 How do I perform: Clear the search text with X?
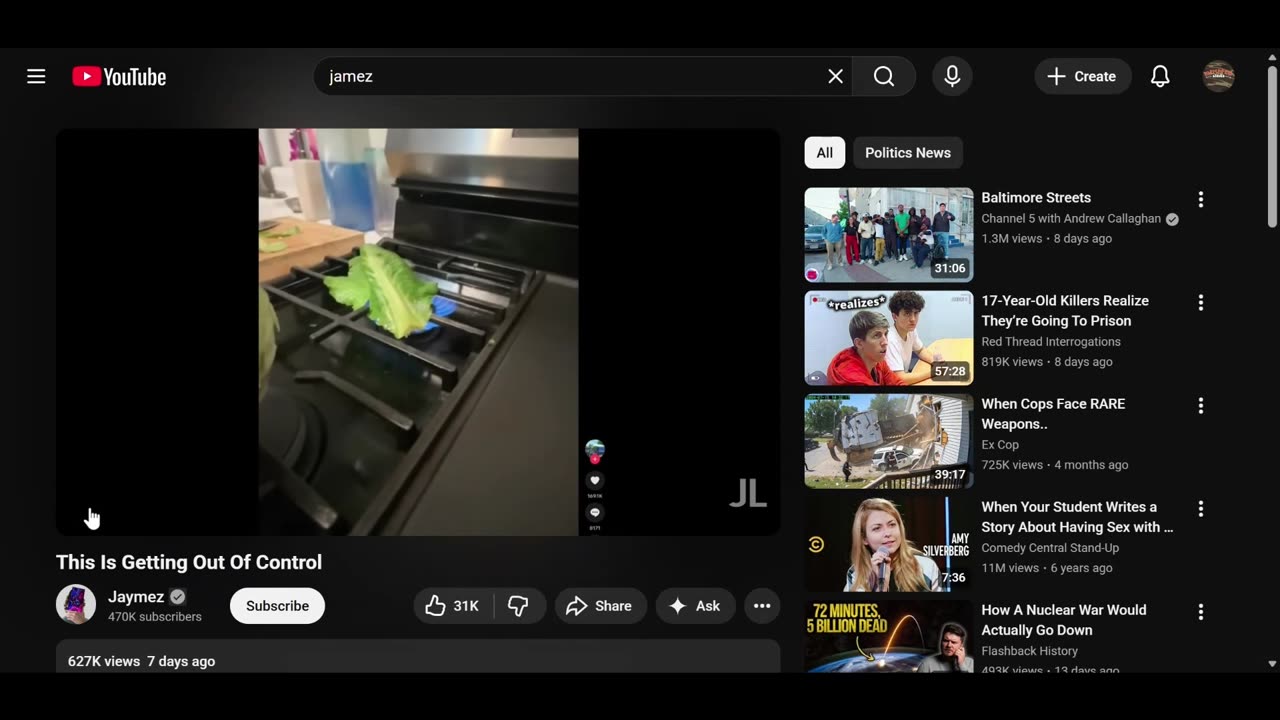click(835, 76)
